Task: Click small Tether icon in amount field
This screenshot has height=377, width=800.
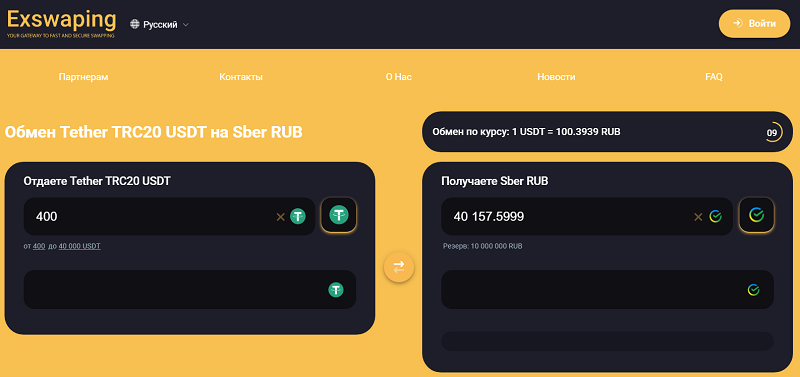Action: (x=298, y=216)
